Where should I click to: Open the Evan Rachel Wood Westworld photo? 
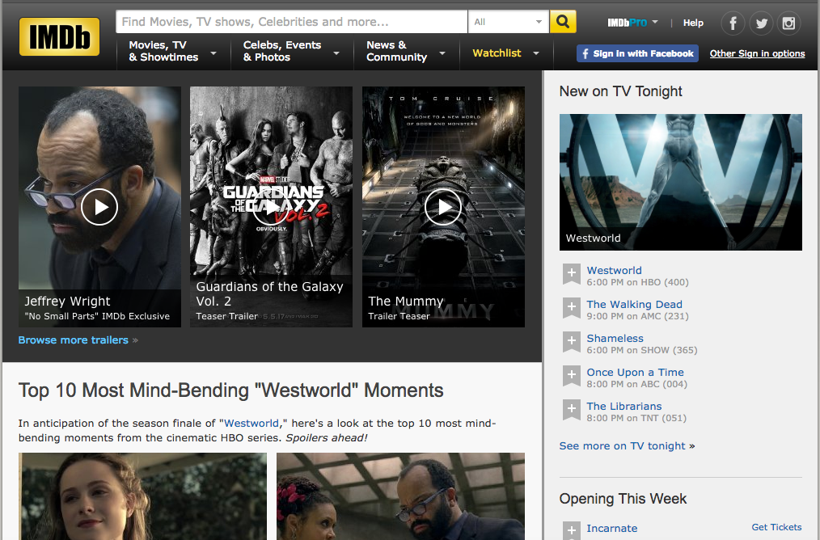(143, 496)
